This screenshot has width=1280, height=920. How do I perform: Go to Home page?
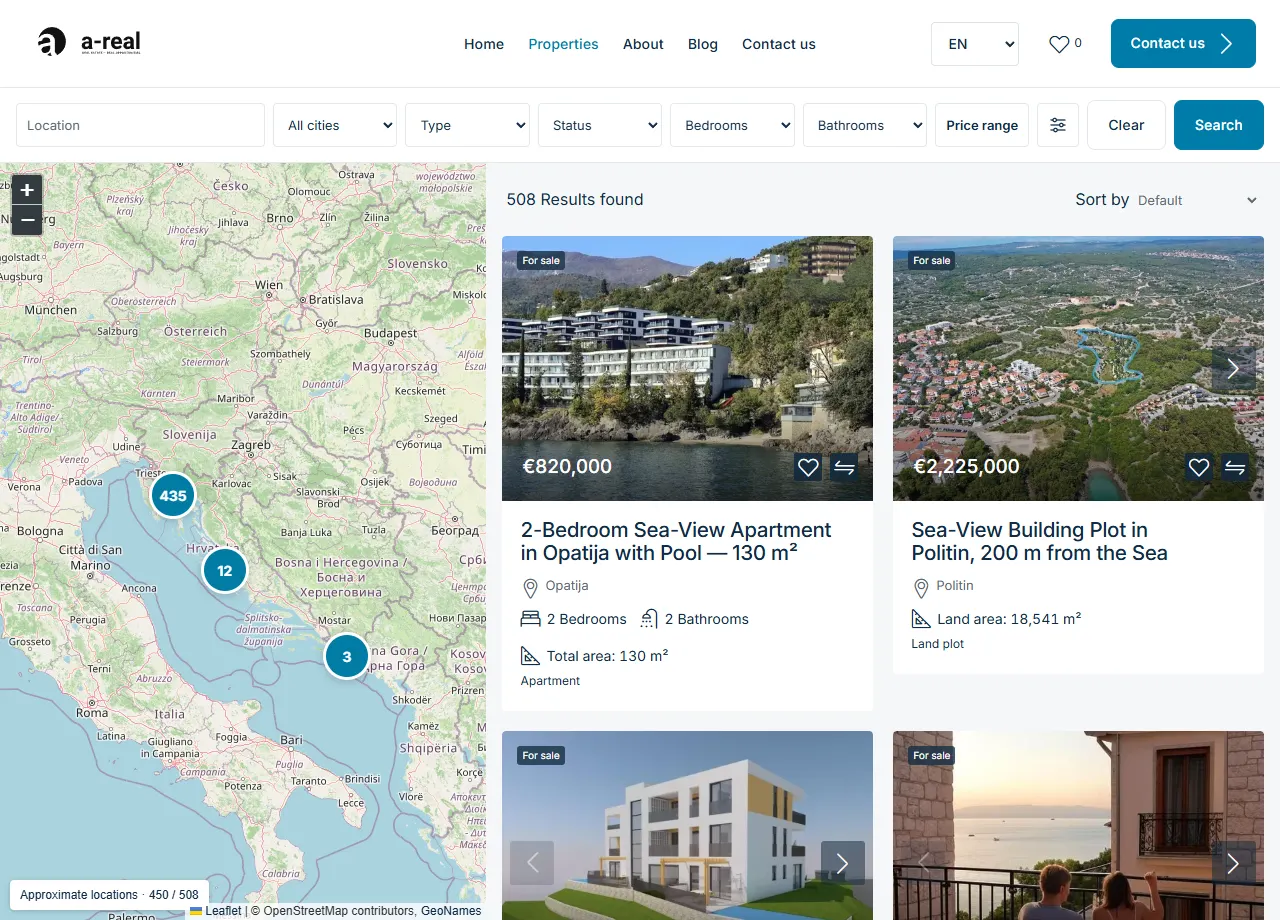[484, 44]
